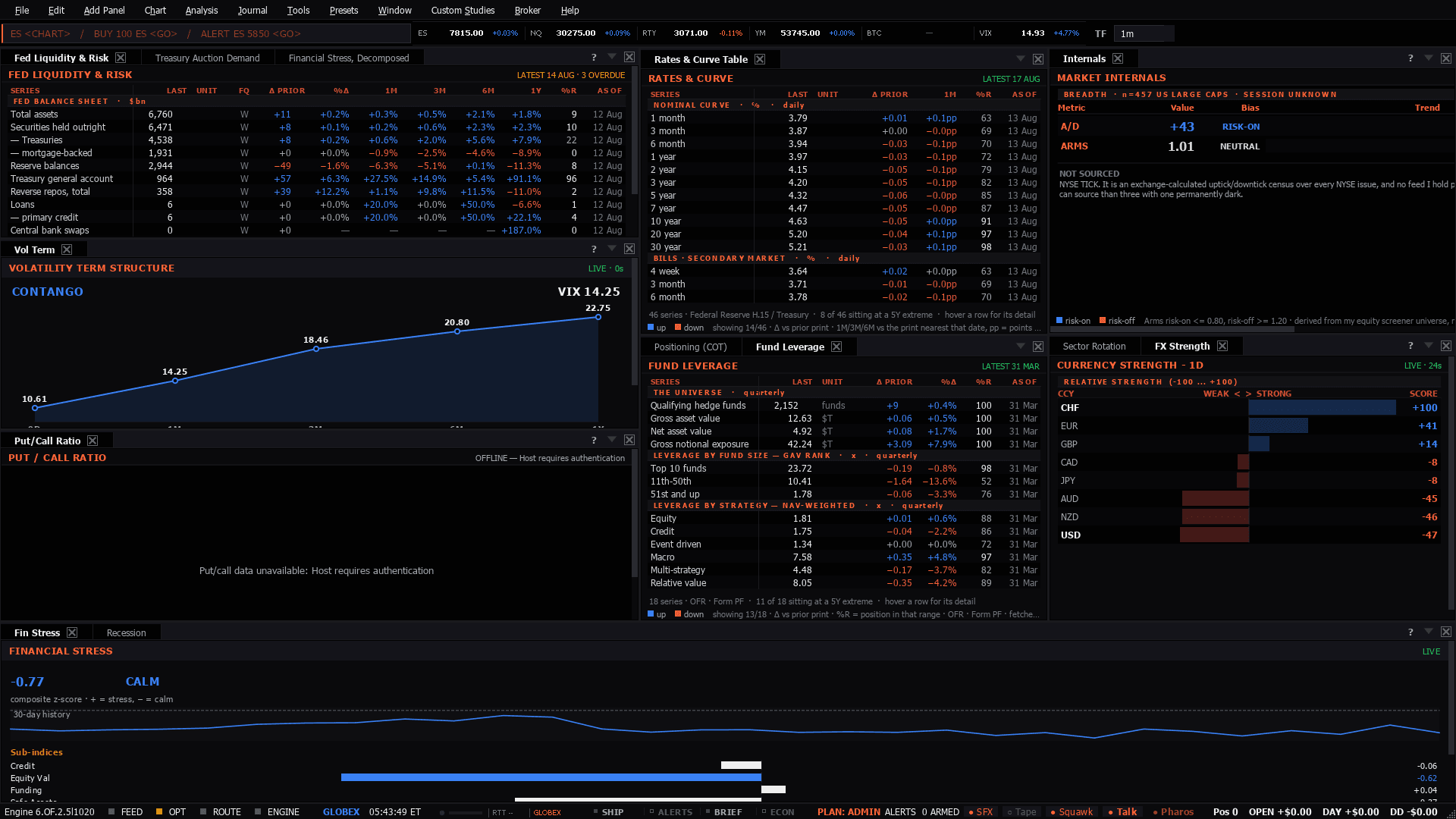Click the CHF strength bar
1456x819 pixels.
(x=1322, y=407)
